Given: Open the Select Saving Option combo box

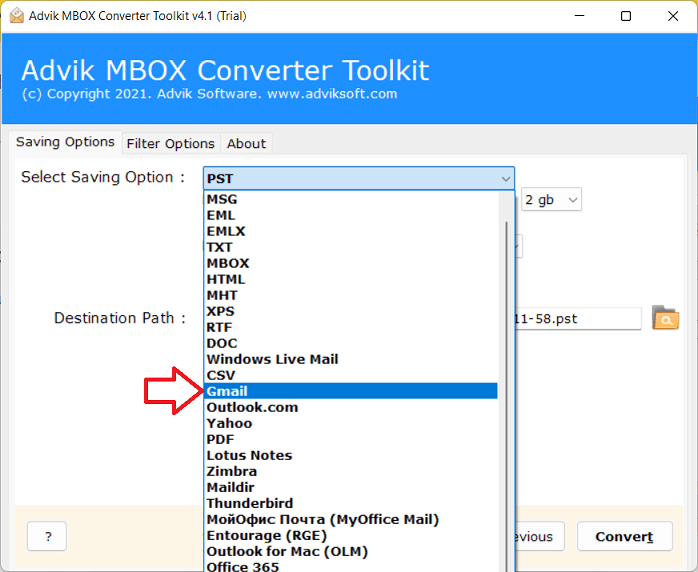Looking at the screenshot, I should [x=359, y=178].
